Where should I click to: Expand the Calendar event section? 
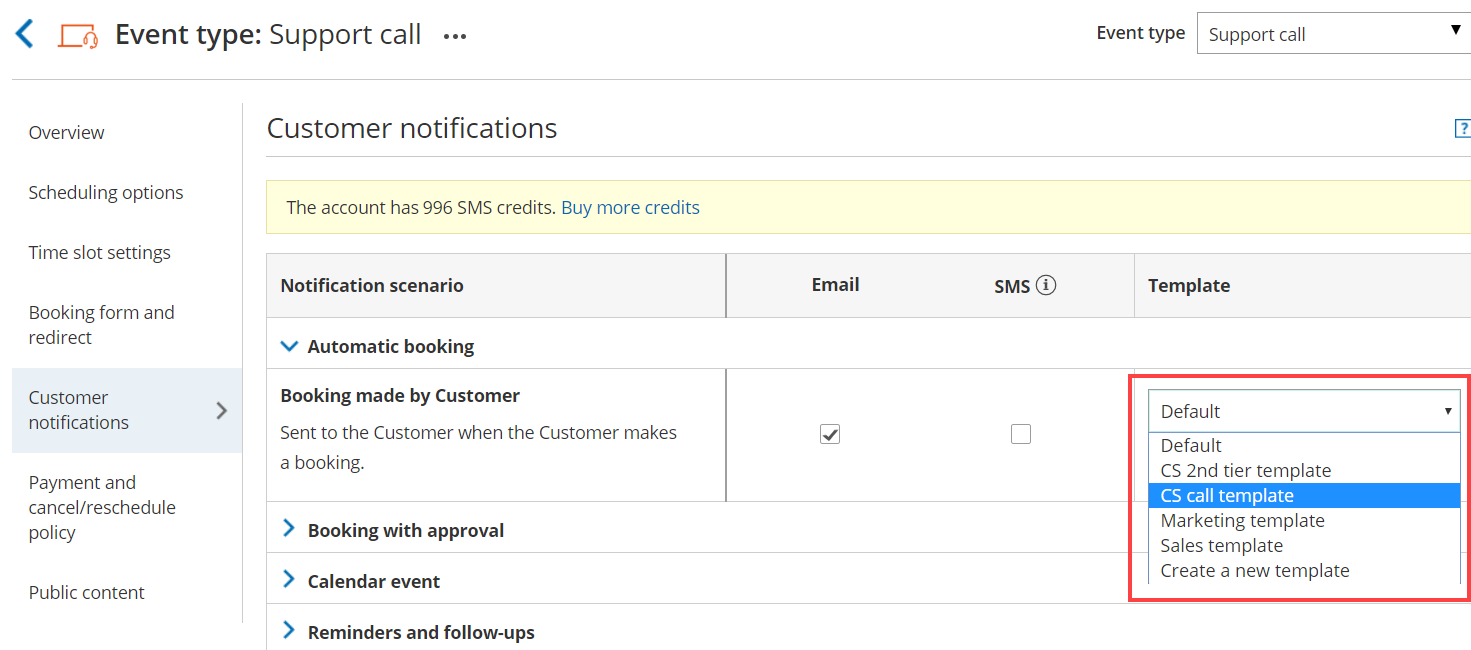point(290,580)
